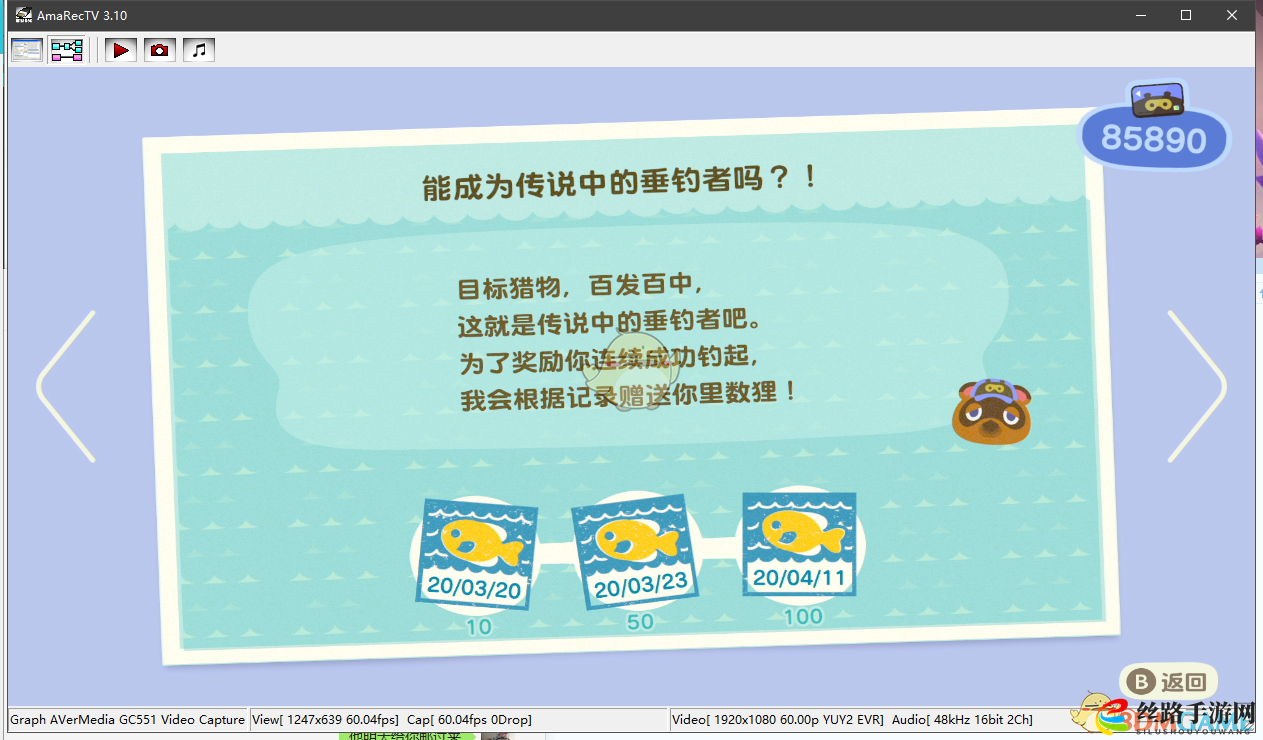This screenshot has height=740, width=1263.
Task: Maximize the AmaRecTV window
Action: click(1186, 15)
